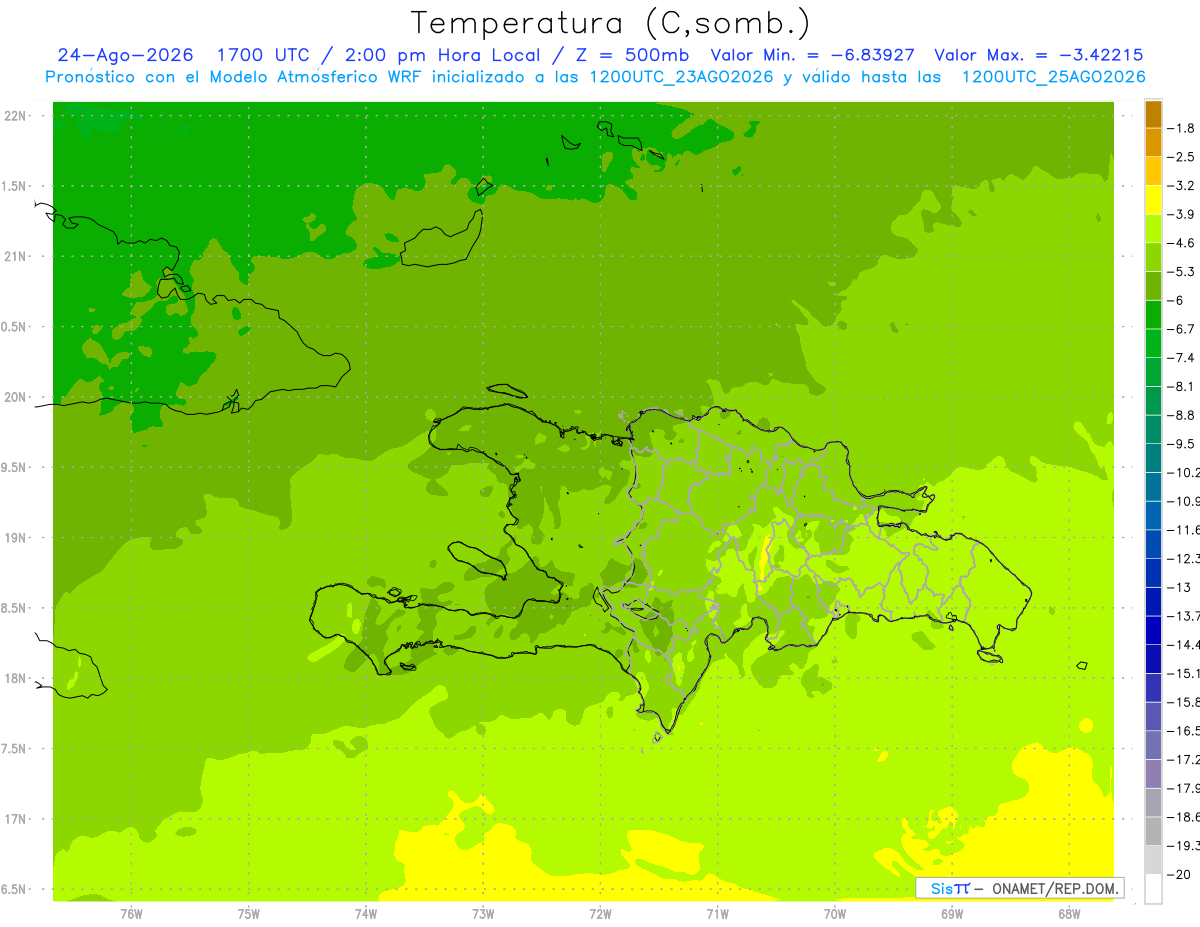Image resolution: width=1200 pixels, height=927 pixels.
Task: Click the '75W' longitude label
Action: coord(249,914)
